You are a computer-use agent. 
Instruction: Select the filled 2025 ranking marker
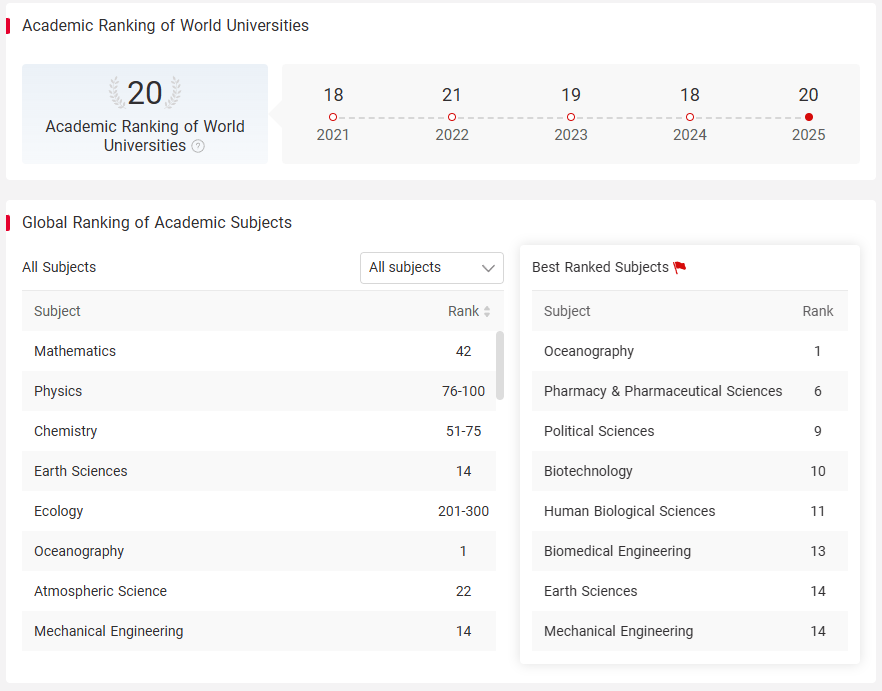click(809, 117)
